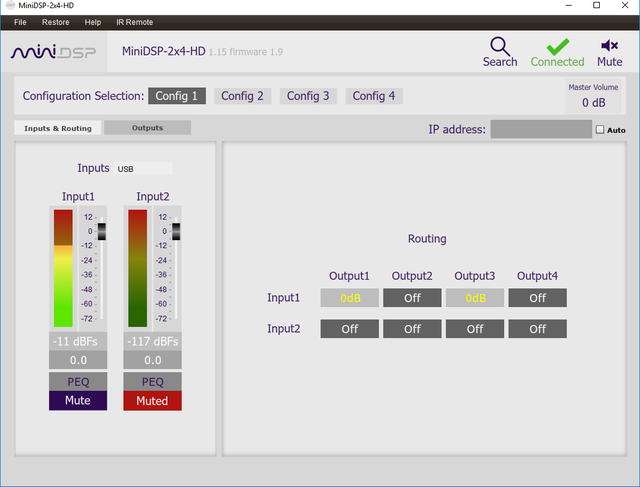Viewport: 640px width, 487px height.
Task: Open the File menu
Action: click(x=20, y=22)
